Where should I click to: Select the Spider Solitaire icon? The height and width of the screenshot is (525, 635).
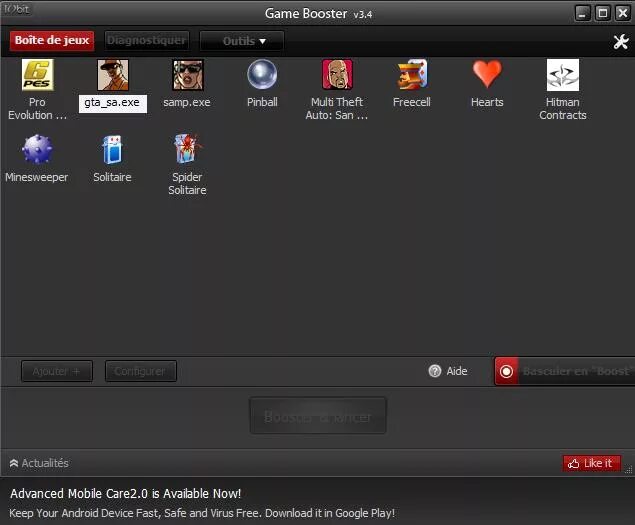188,149
